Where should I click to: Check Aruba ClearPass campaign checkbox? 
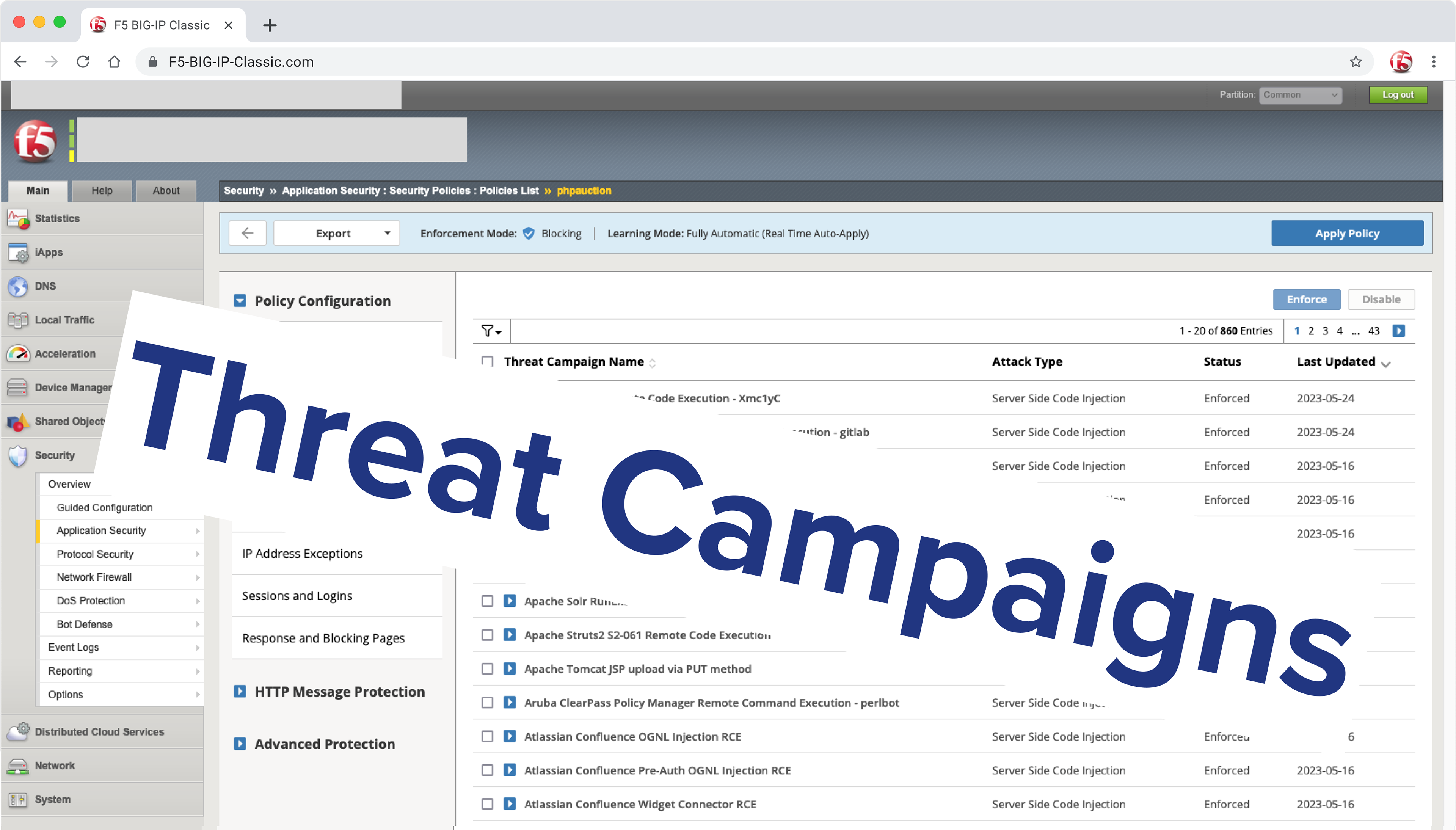click(487, 703)
